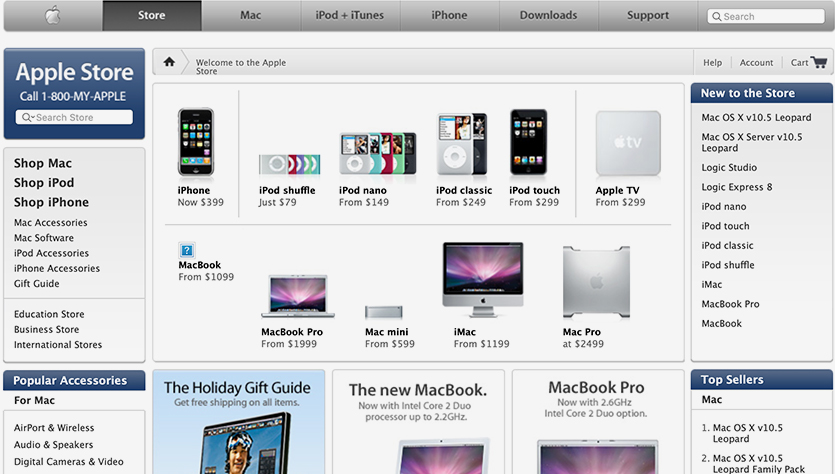The image size is (835, 474).
Task: Select the iPod shuffle product image
Action: click(x=290, y=164)
